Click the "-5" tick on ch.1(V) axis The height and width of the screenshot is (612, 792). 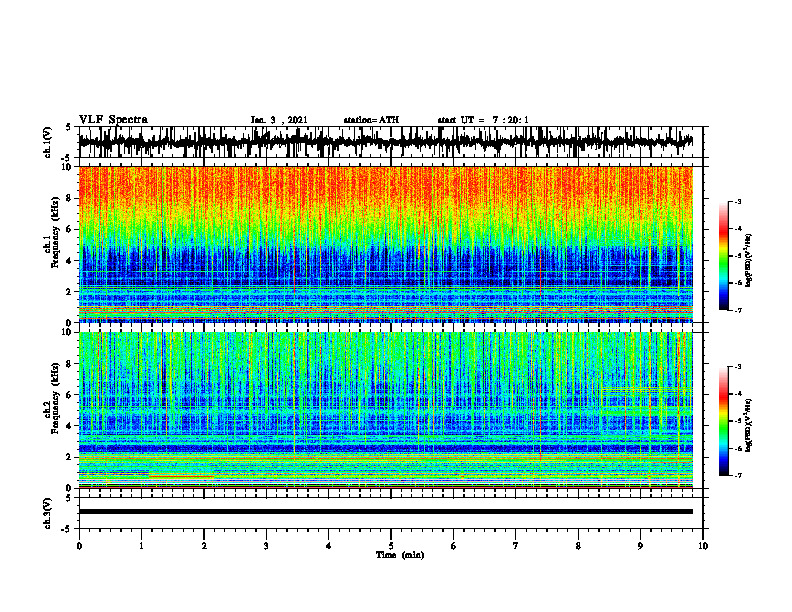(x=67, y=158)
